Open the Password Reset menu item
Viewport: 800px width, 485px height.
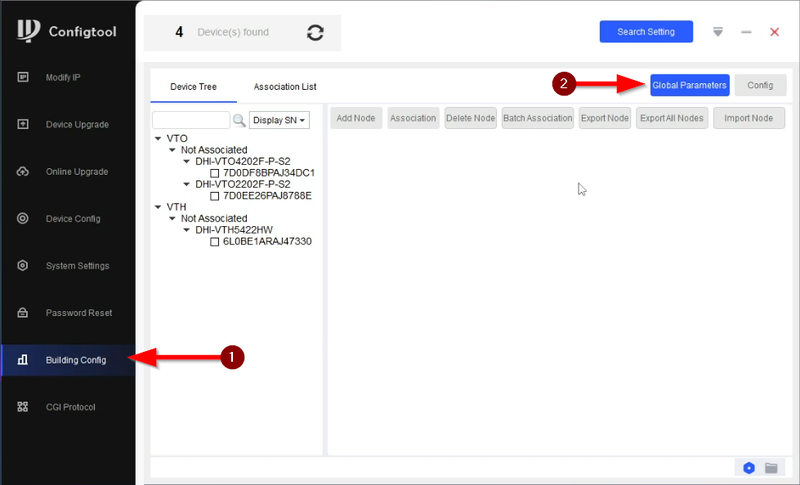[x=79, y=313]
